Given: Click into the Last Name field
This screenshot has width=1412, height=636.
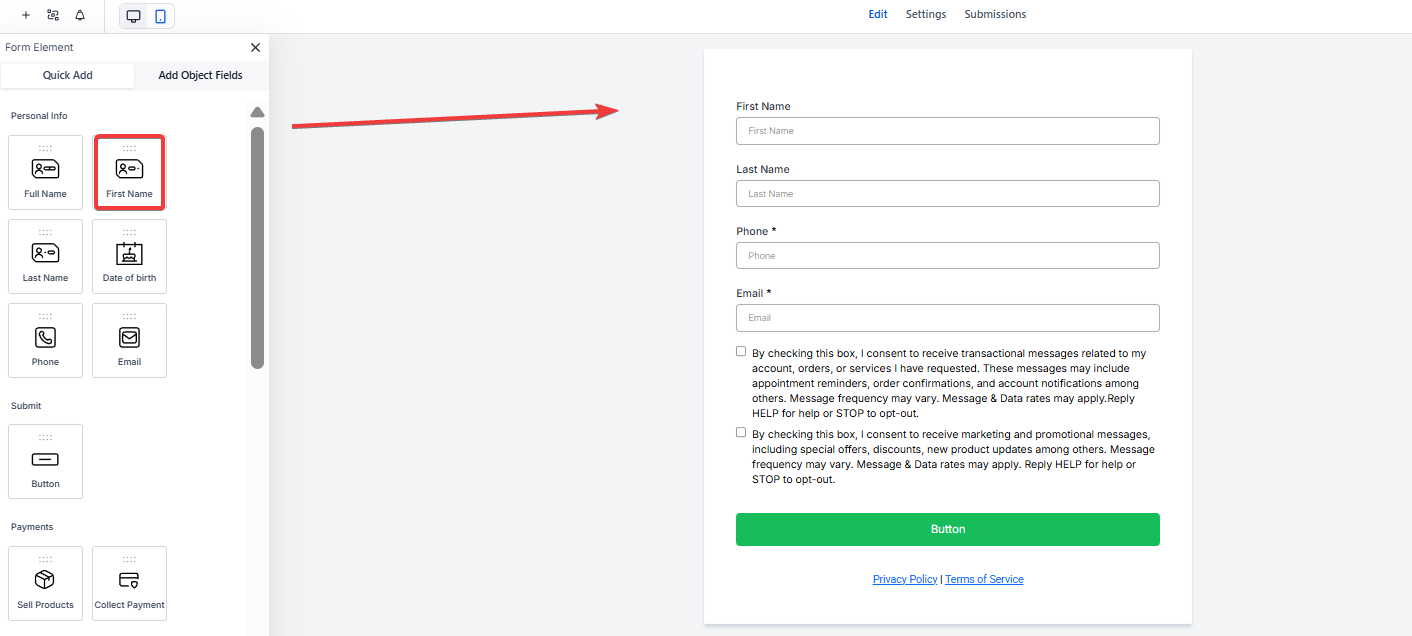Looking at the screenshot, I should pyautogui.click(x=947, y=194).
